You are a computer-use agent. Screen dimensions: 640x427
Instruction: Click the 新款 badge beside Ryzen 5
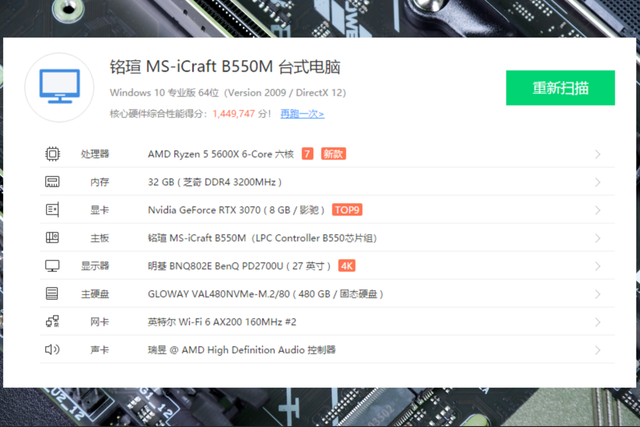click(333, 154)
